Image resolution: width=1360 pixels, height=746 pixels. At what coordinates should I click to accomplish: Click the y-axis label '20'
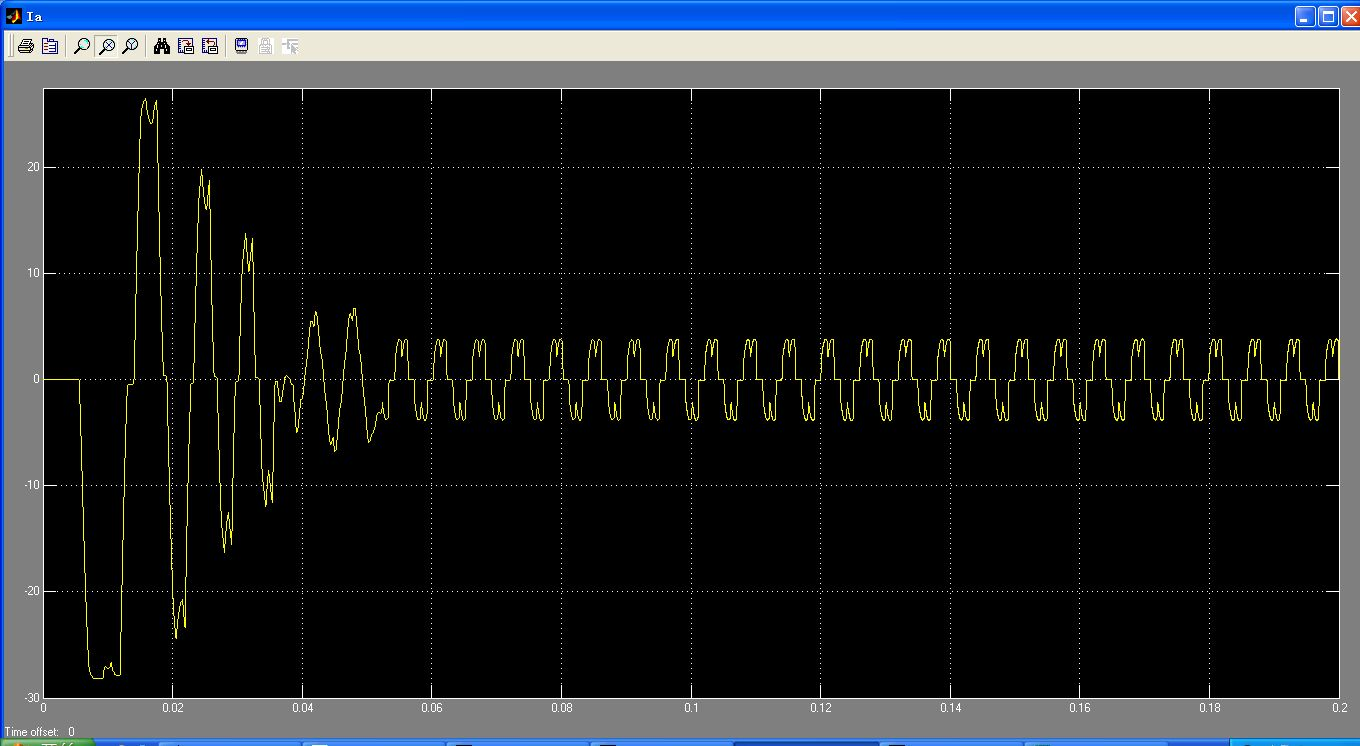(x=34, y=167)
